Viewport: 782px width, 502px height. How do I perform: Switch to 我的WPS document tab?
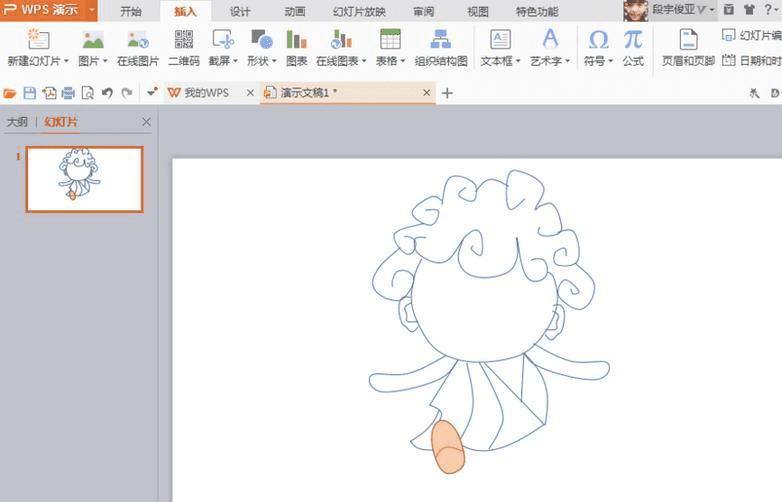tap(206, 93)
